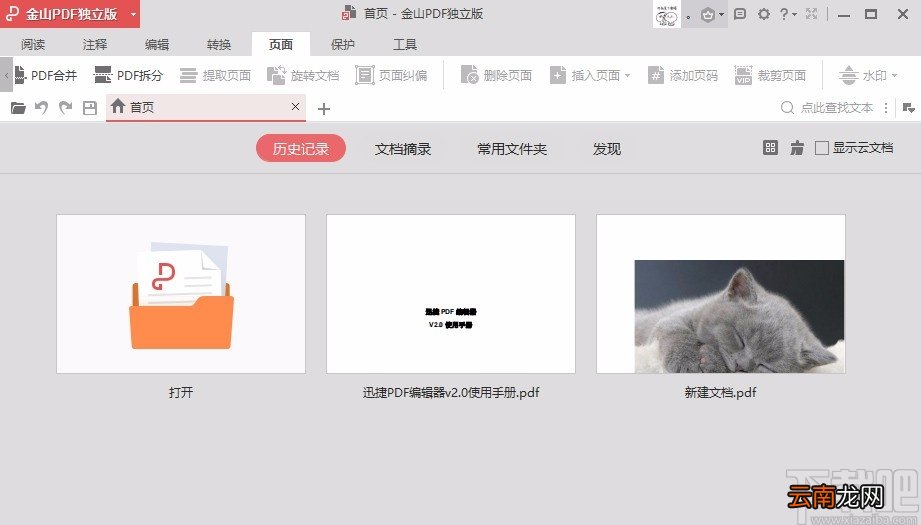Open the sleeping cat 新建文档 thumbnail
The height and width of the screenshot is (525, 921).
[721, 294]
